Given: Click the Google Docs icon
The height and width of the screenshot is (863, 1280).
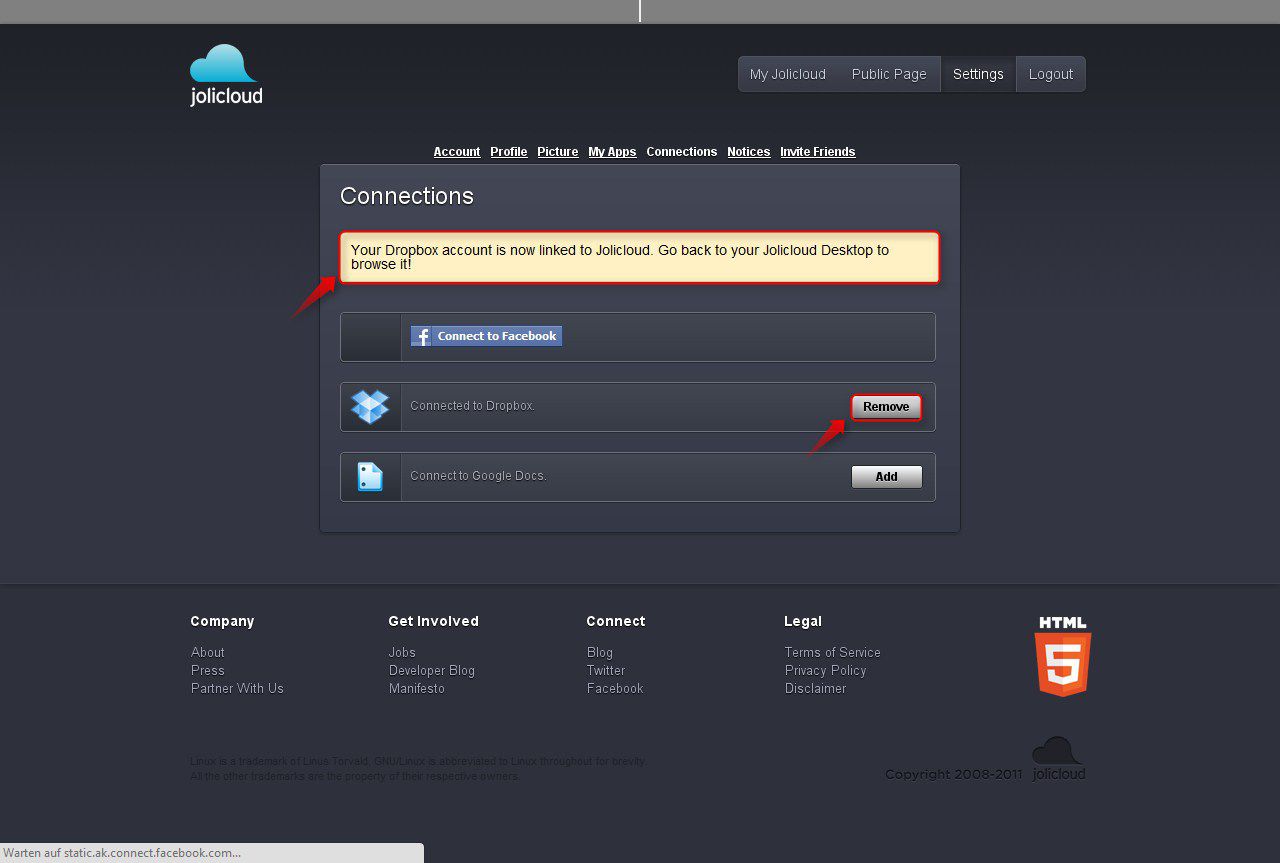Looking at the screenshot, I should click(370, 476).
